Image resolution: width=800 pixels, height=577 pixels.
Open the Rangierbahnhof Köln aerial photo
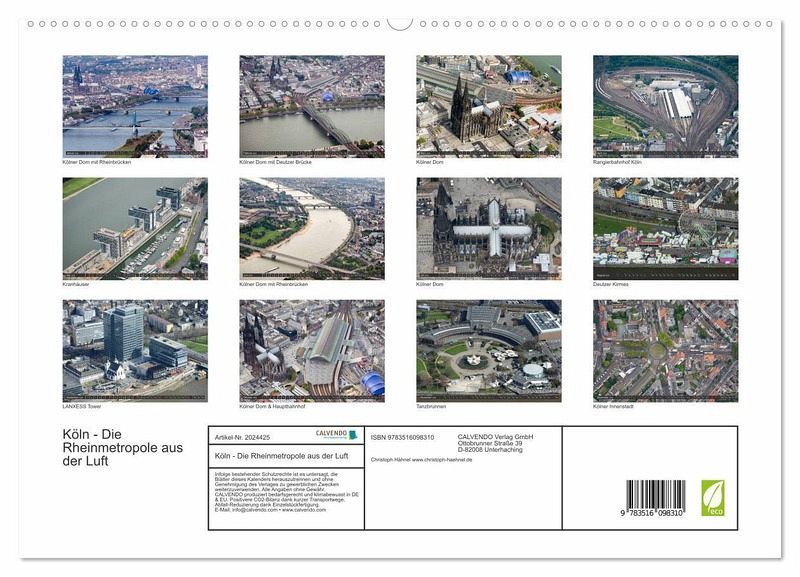(x=665, y=107)
